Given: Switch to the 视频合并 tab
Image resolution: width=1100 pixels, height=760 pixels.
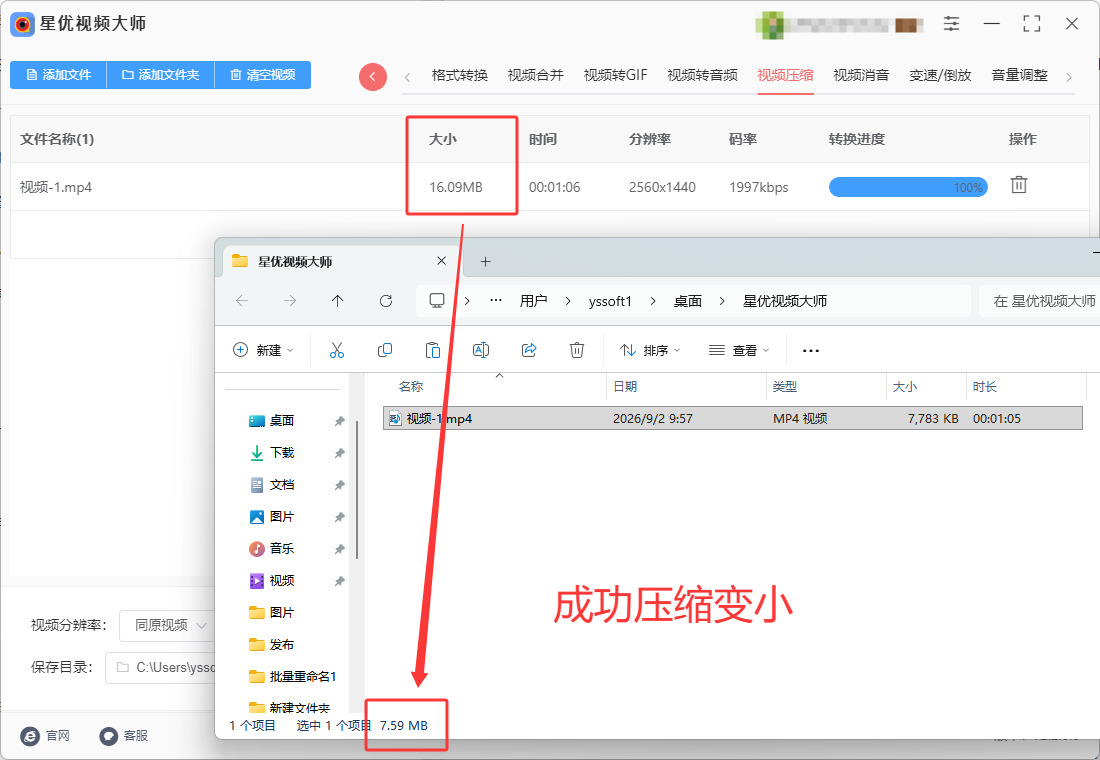Looking at the screenshot, I should point(535,75).
